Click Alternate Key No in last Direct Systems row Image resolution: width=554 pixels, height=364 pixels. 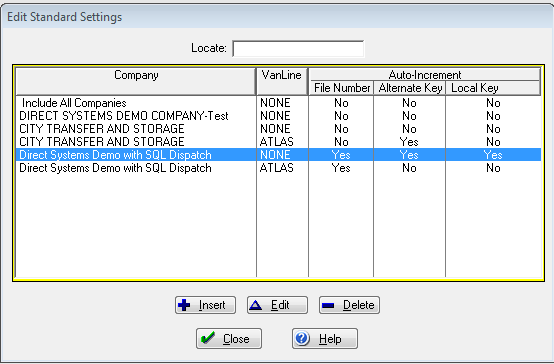tap(409, 168)
